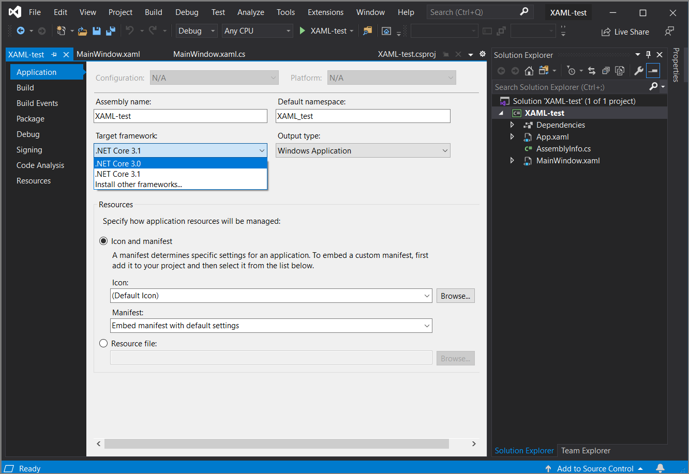Switch to the MainWindow.xaml.cs tab

(x=209, y=54)
